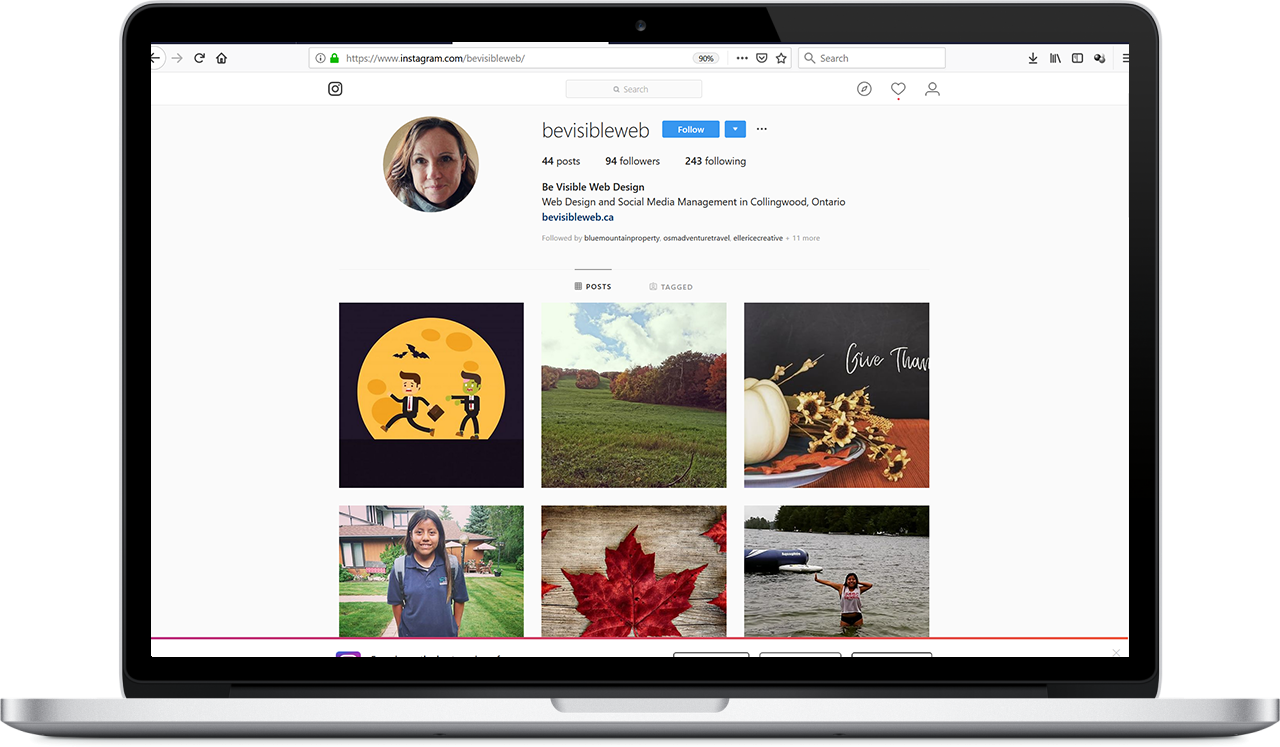Click the 'bevisibleweb' username heading

[x=596, y=130]
